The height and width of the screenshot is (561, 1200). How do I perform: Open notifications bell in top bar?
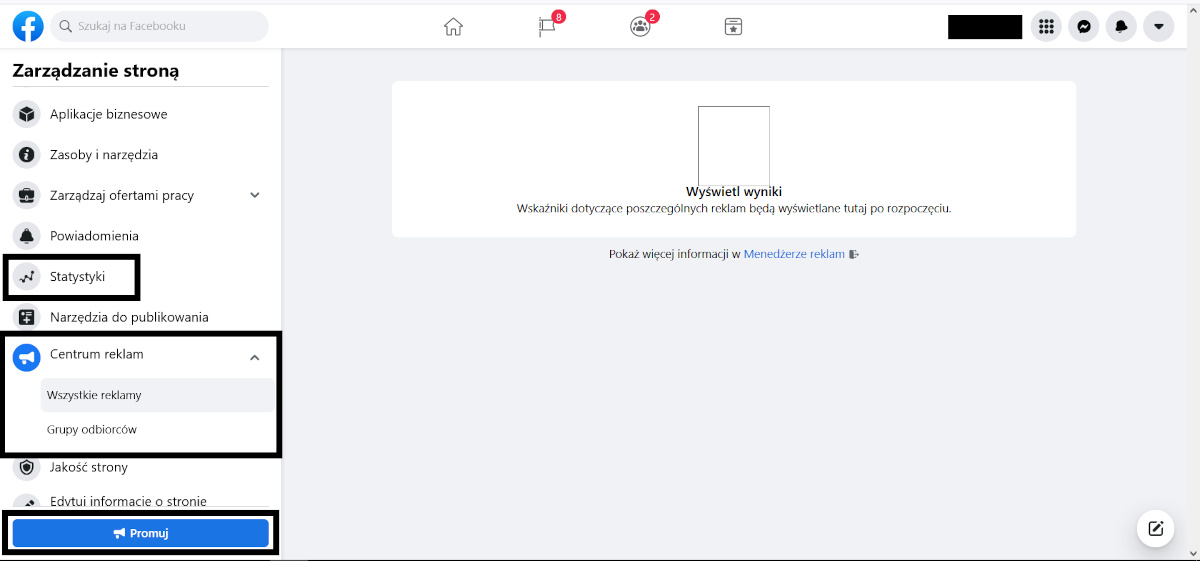[x=1121, y=27]
